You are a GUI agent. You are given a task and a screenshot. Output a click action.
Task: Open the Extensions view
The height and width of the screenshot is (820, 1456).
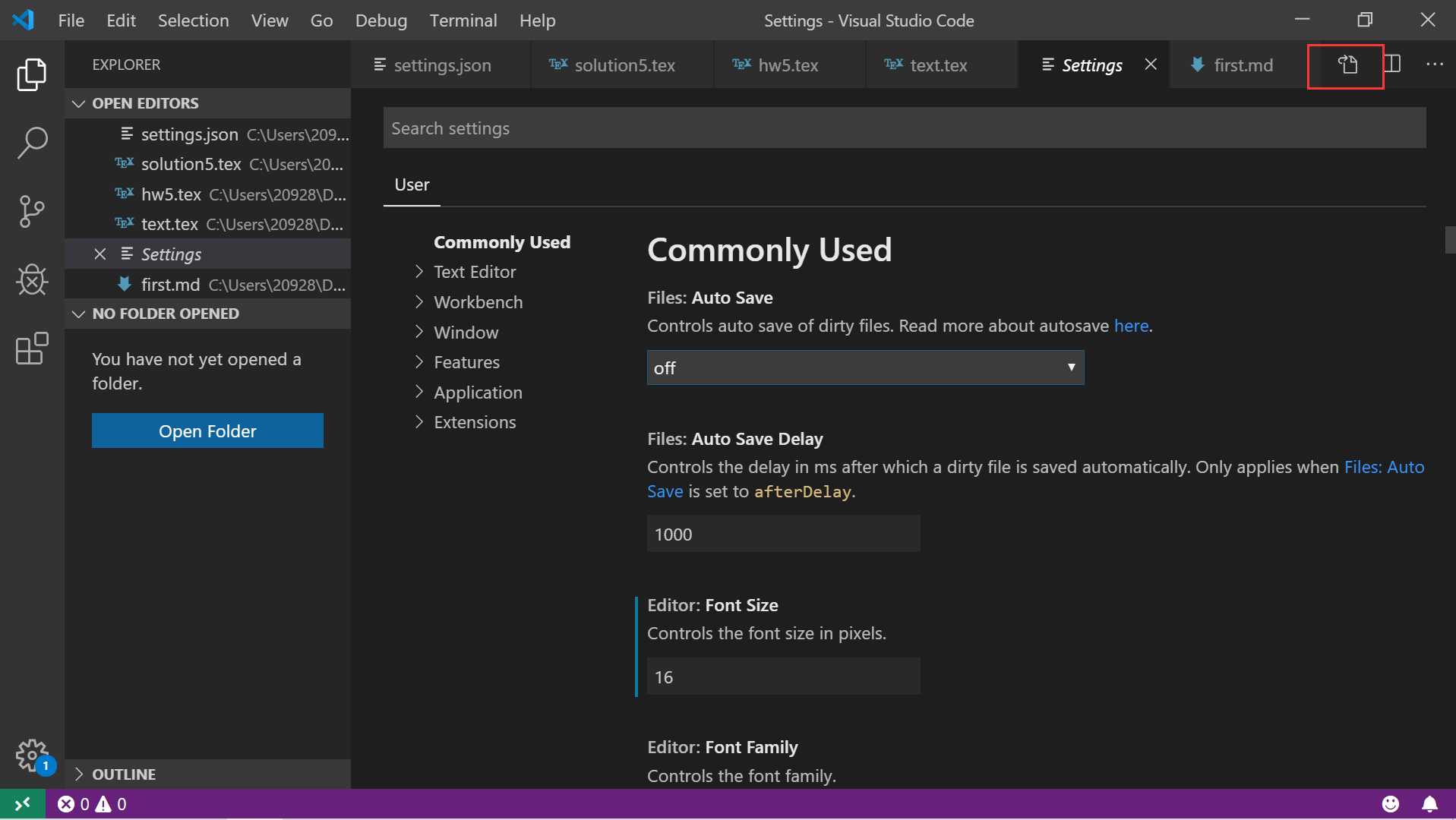tap(32, 348)
